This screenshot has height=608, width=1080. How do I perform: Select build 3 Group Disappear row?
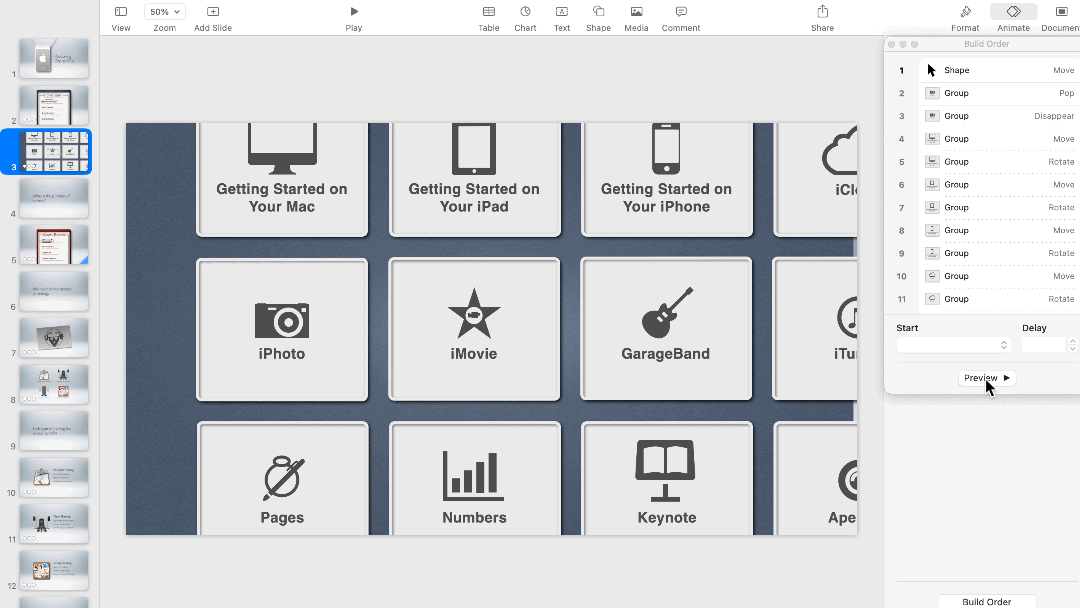click(x=999, y=116)
